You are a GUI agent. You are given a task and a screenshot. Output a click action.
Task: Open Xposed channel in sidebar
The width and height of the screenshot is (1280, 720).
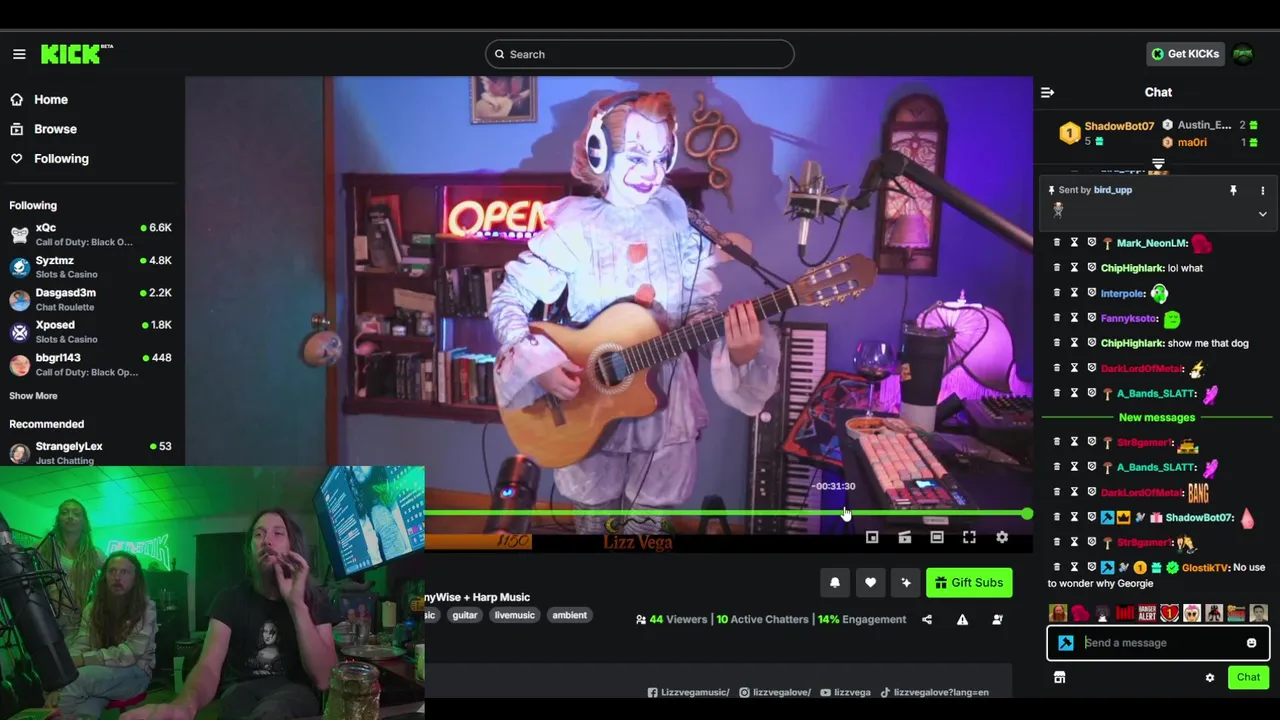90,332
